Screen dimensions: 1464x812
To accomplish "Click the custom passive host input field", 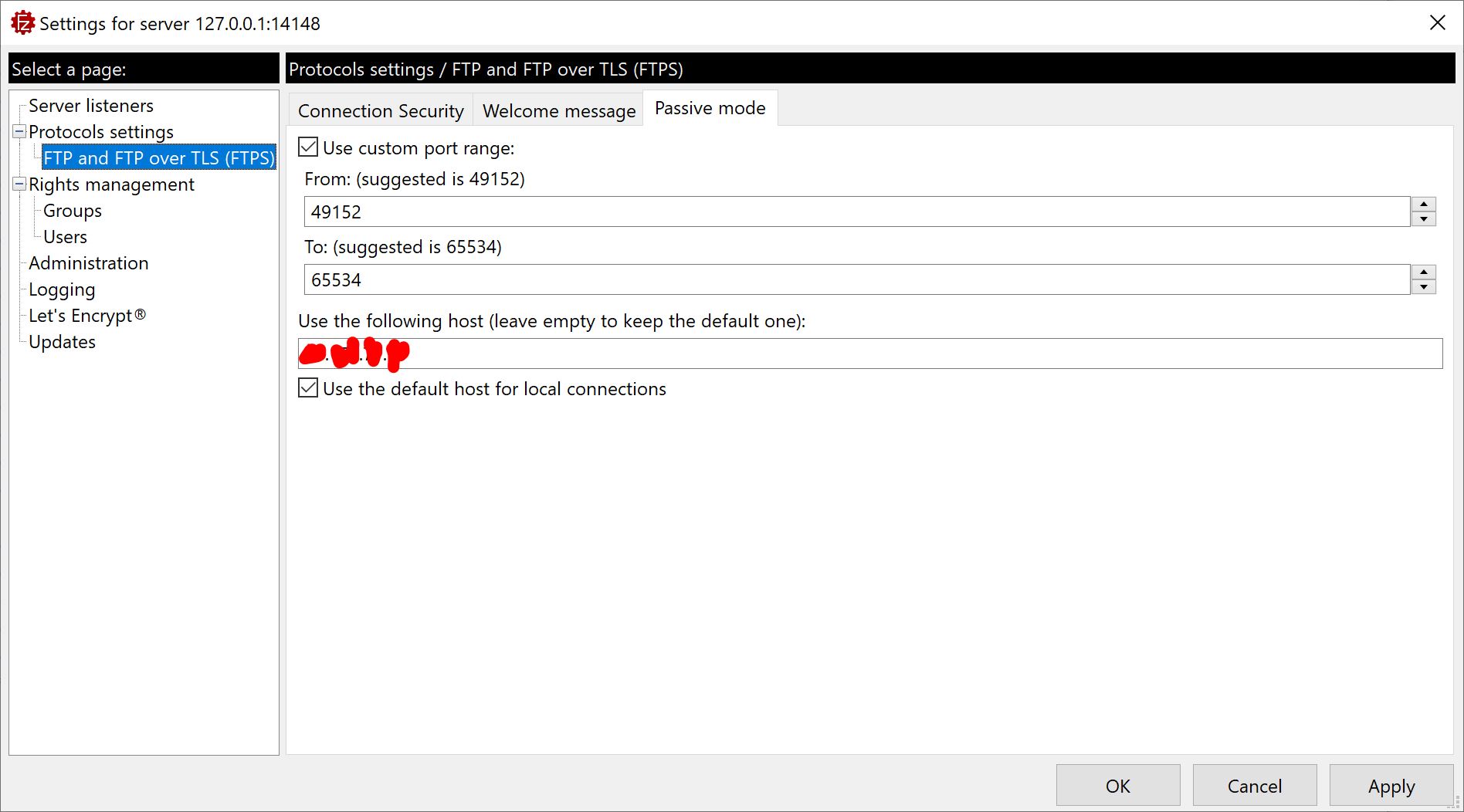I will point(870,354).
